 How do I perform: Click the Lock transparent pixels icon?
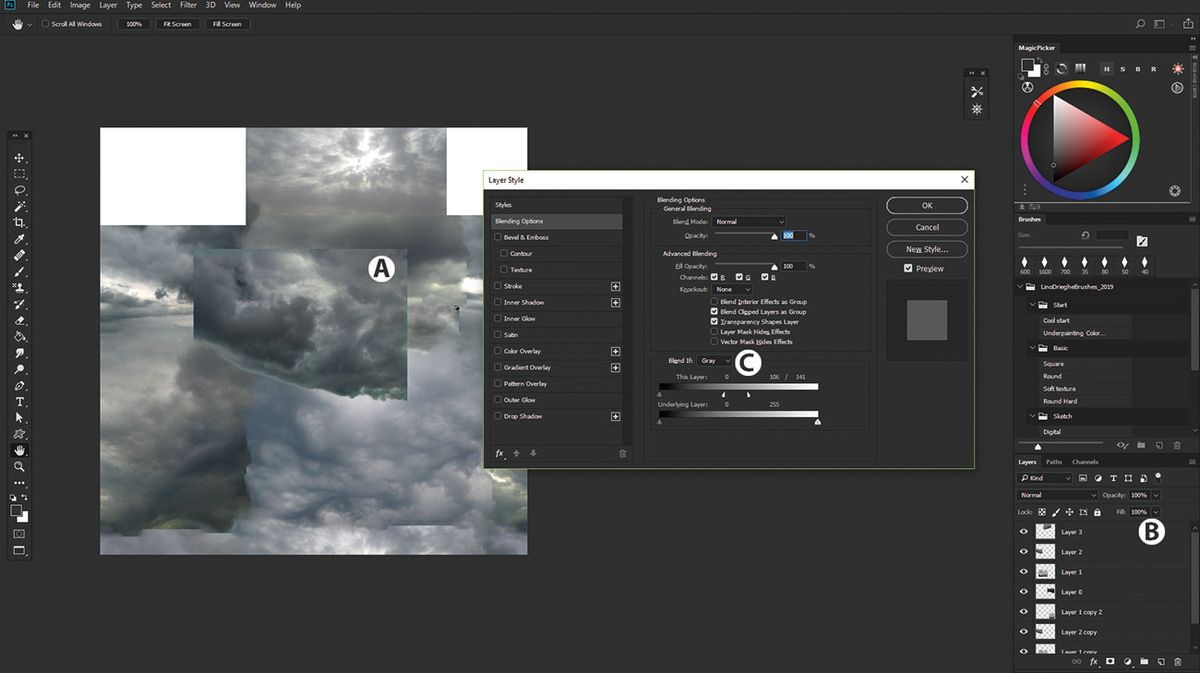pyautogui.click(x=1040, y=511)
